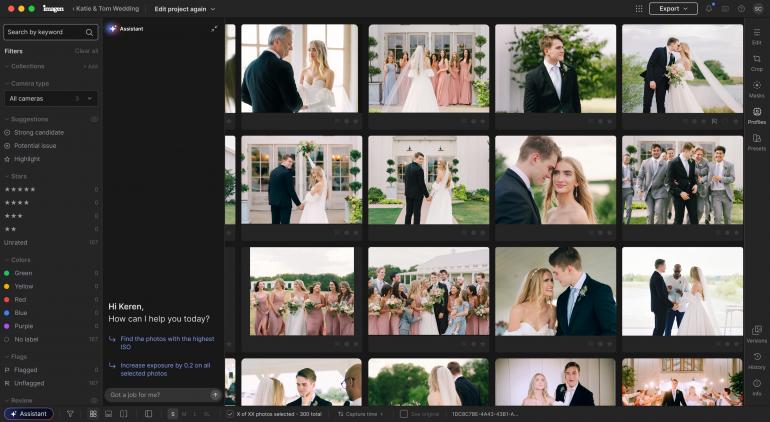Select the groomsmen in gray suits photo
This screenshot has height=422, width=770.
682,180
